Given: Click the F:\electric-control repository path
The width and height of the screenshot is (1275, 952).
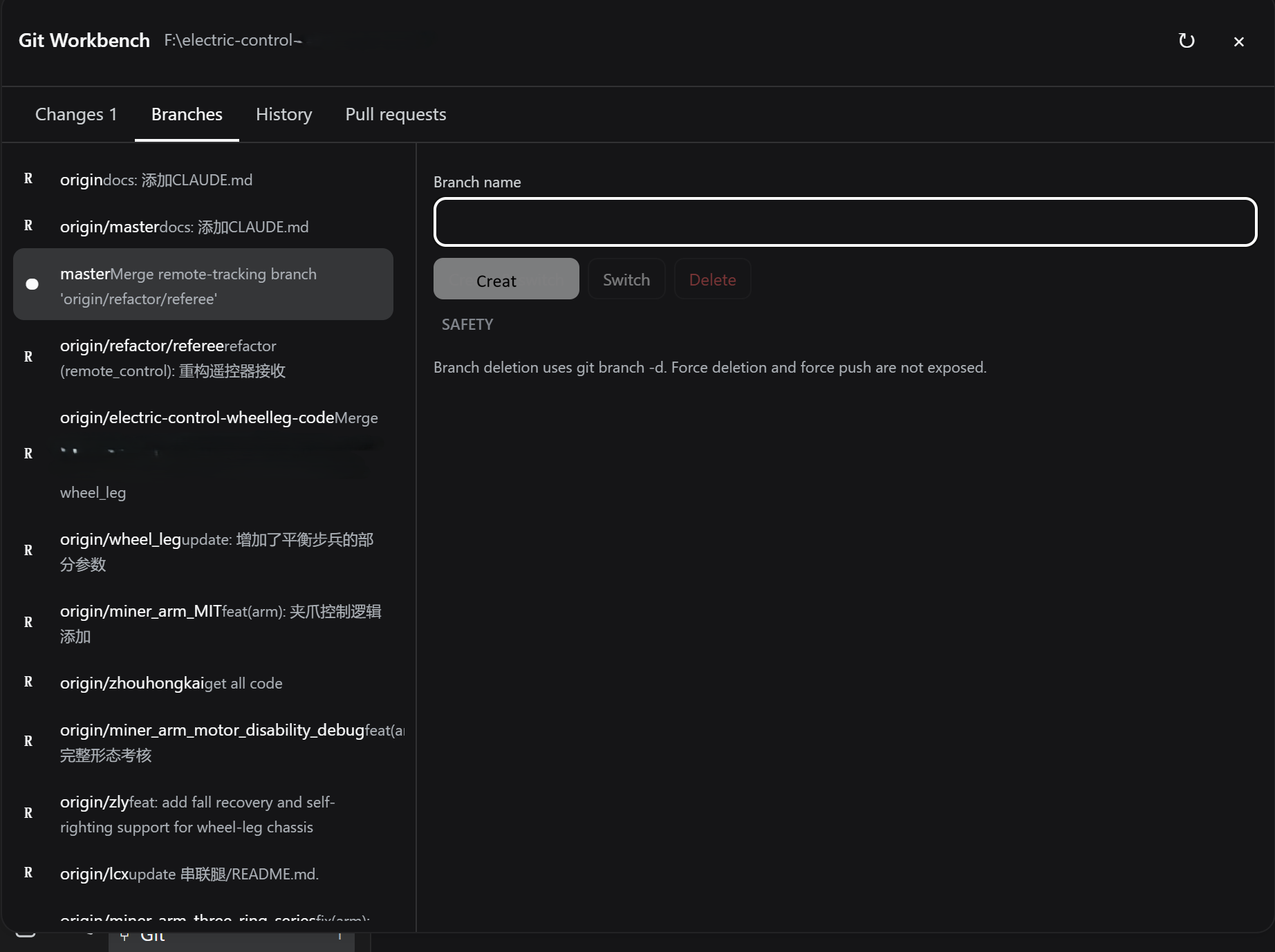Looking at the screenshot, I should 233,40.
